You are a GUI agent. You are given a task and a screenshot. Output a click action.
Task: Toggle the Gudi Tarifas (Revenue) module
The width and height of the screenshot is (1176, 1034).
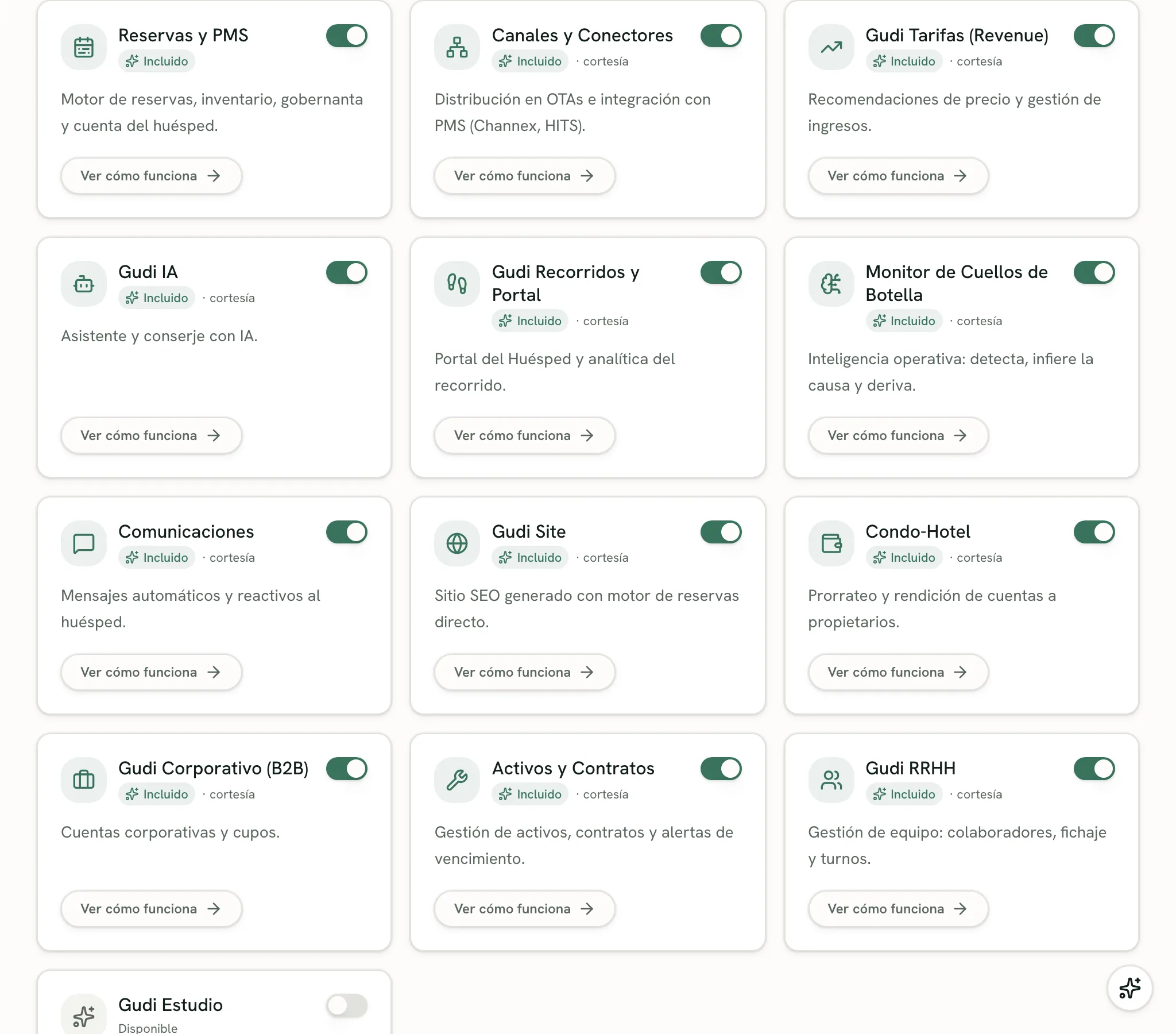[x=1094, y=36]
